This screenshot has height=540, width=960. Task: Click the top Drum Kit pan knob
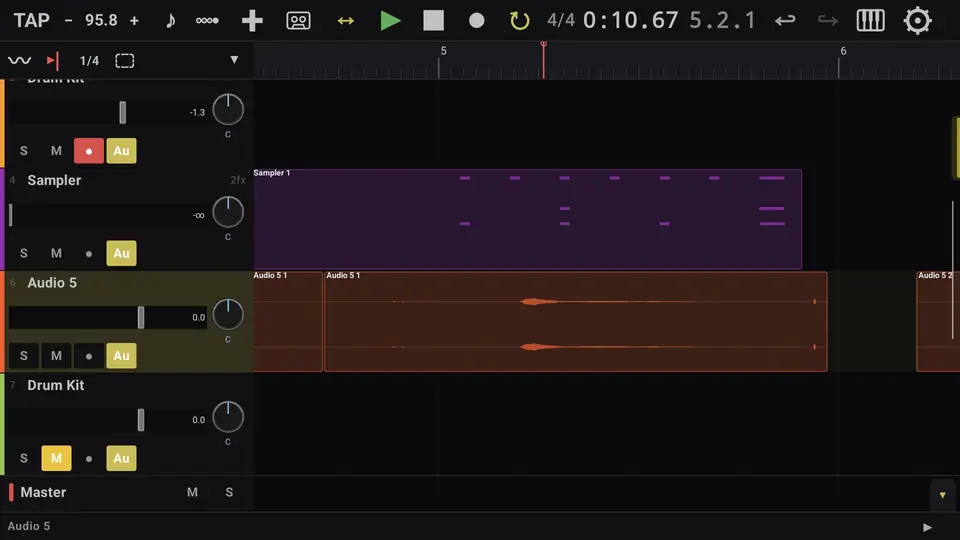point(228,110)
